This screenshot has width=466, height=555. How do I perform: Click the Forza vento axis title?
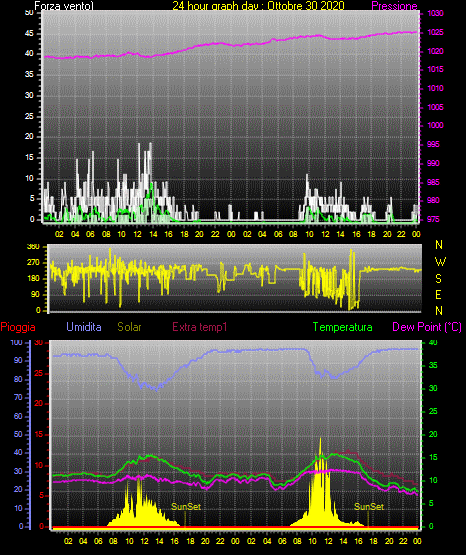pos(64,6)
